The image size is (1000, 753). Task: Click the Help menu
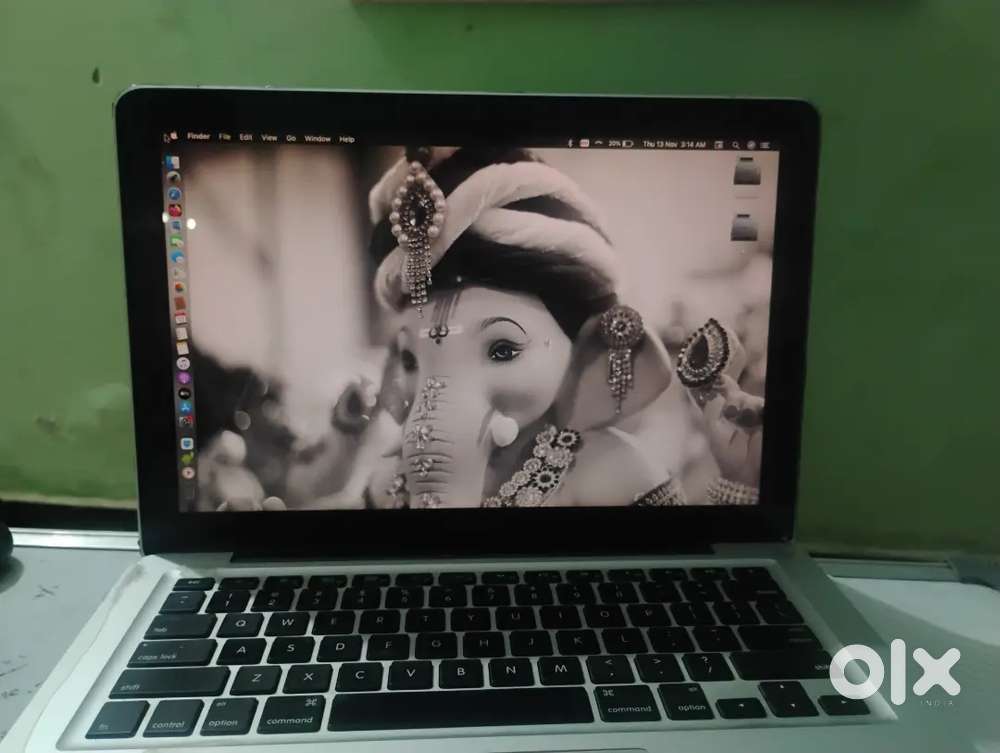point(347,139)
